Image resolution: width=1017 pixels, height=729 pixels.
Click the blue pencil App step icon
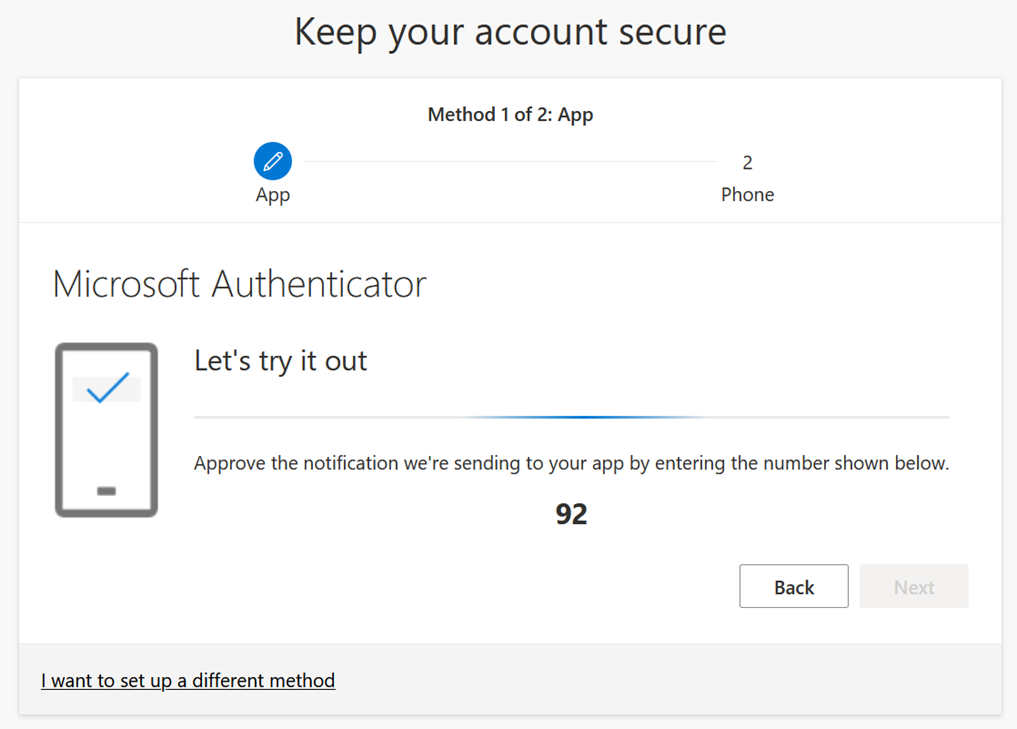point(272,161)
